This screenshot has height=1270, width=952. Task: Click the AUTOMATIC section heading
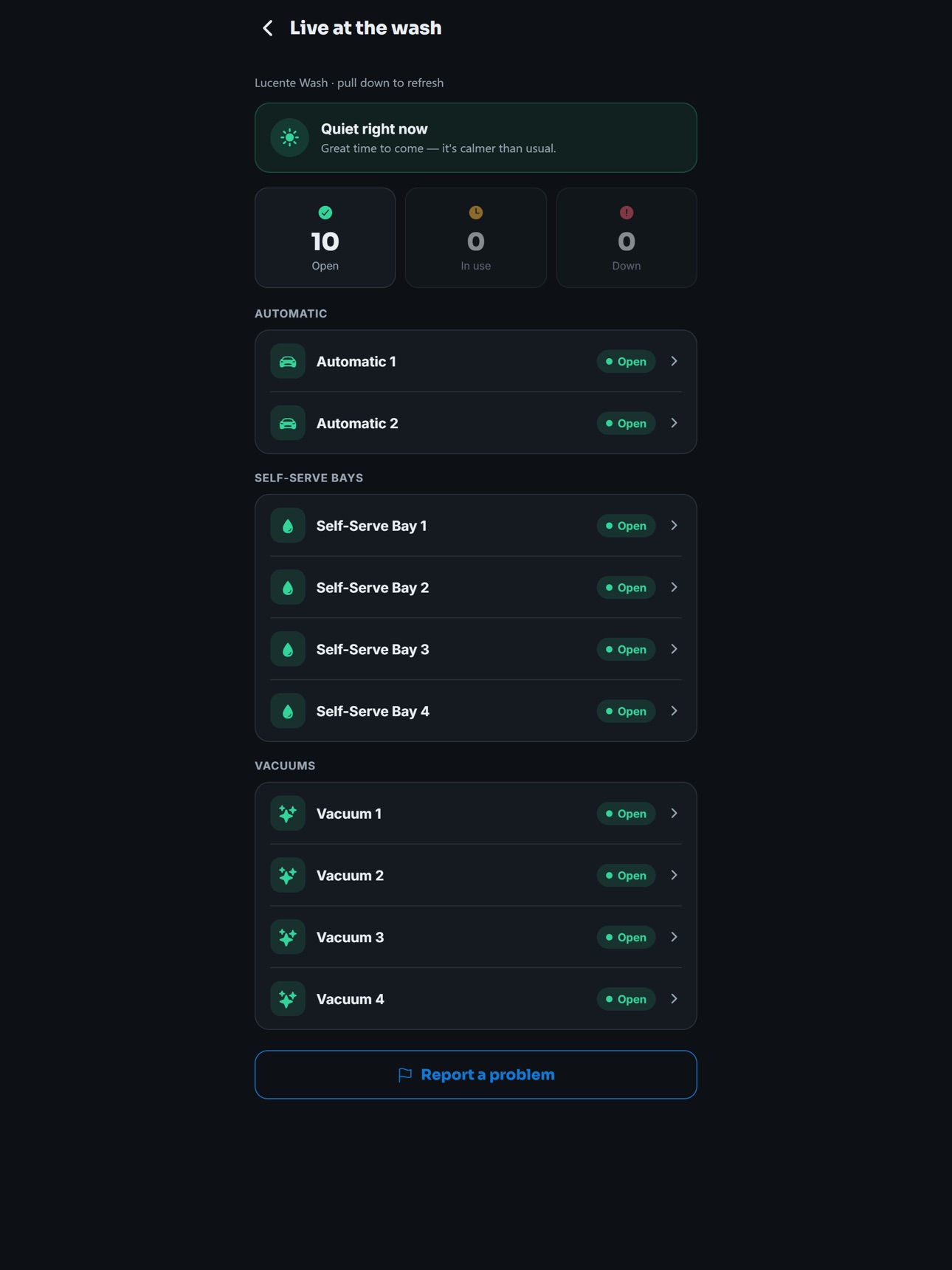pyautogui.click(x=291, y=314)
